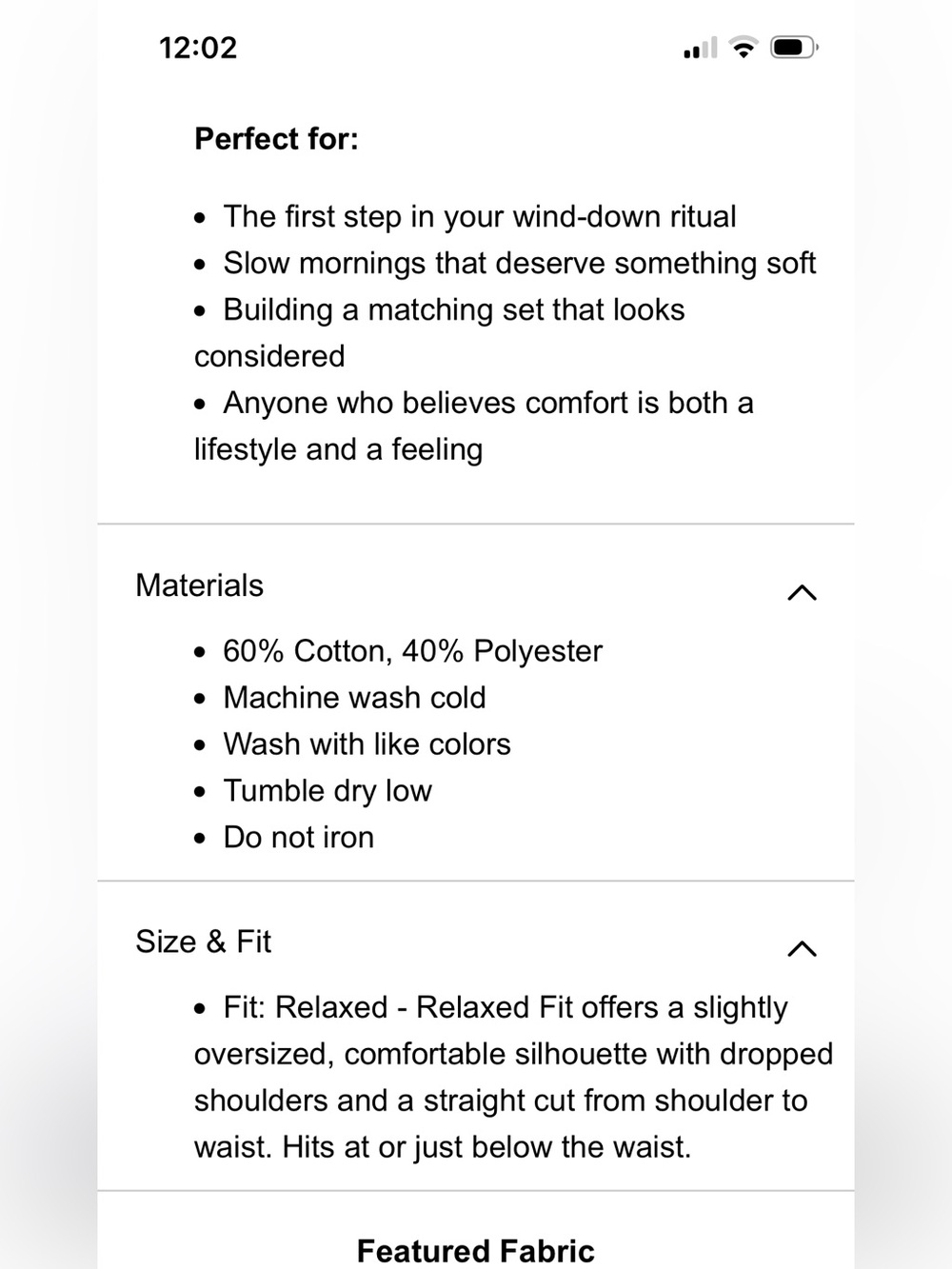Select the Perfect for: heading
The width and height of the screenshot is (952, 1269).
276,139
